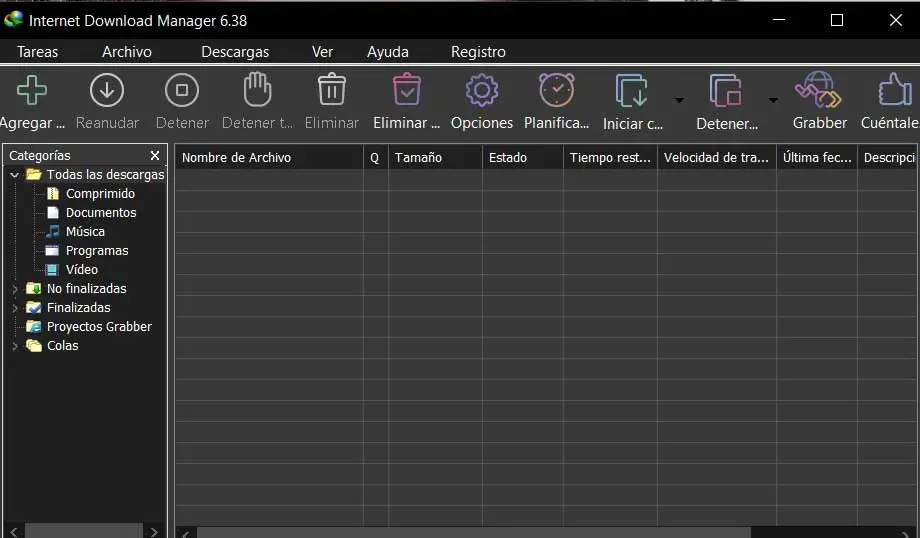The width and height of the screenshot is (920, 538).
Task: Expand the Finalizadas tree node
Action: tap(15, 307)
